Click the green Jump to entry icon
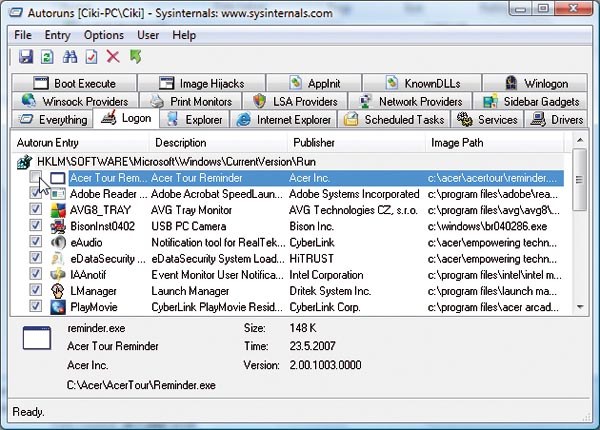Image resolution: width=600 pixels, height=430 pixels. [x=135, y=57]
